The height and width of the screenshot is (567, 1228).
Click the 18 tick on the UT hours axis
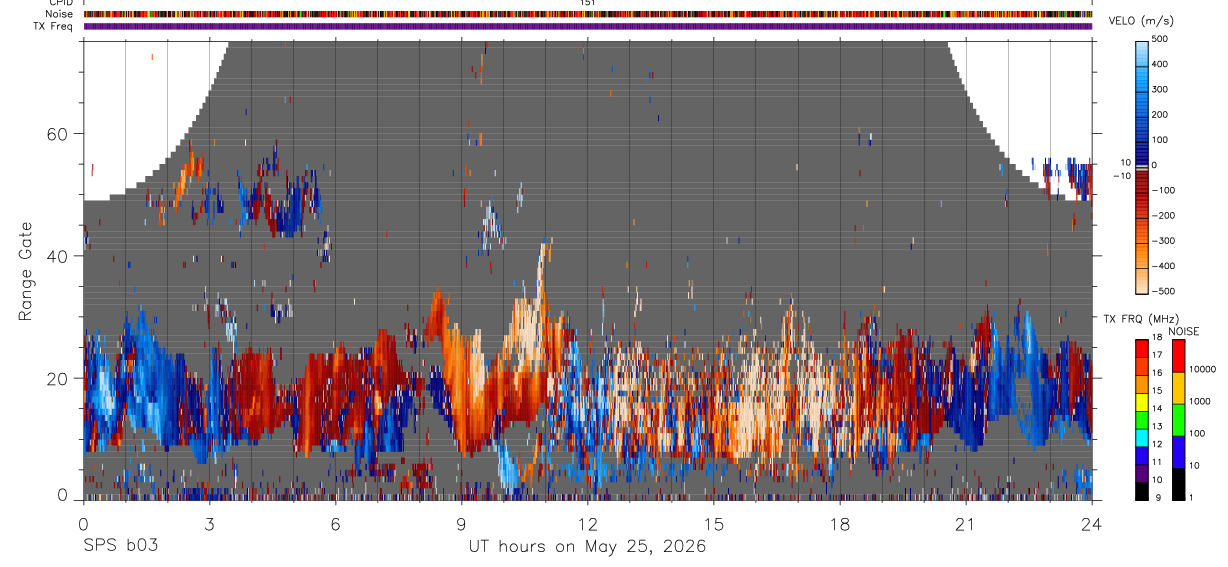point(840,524)
